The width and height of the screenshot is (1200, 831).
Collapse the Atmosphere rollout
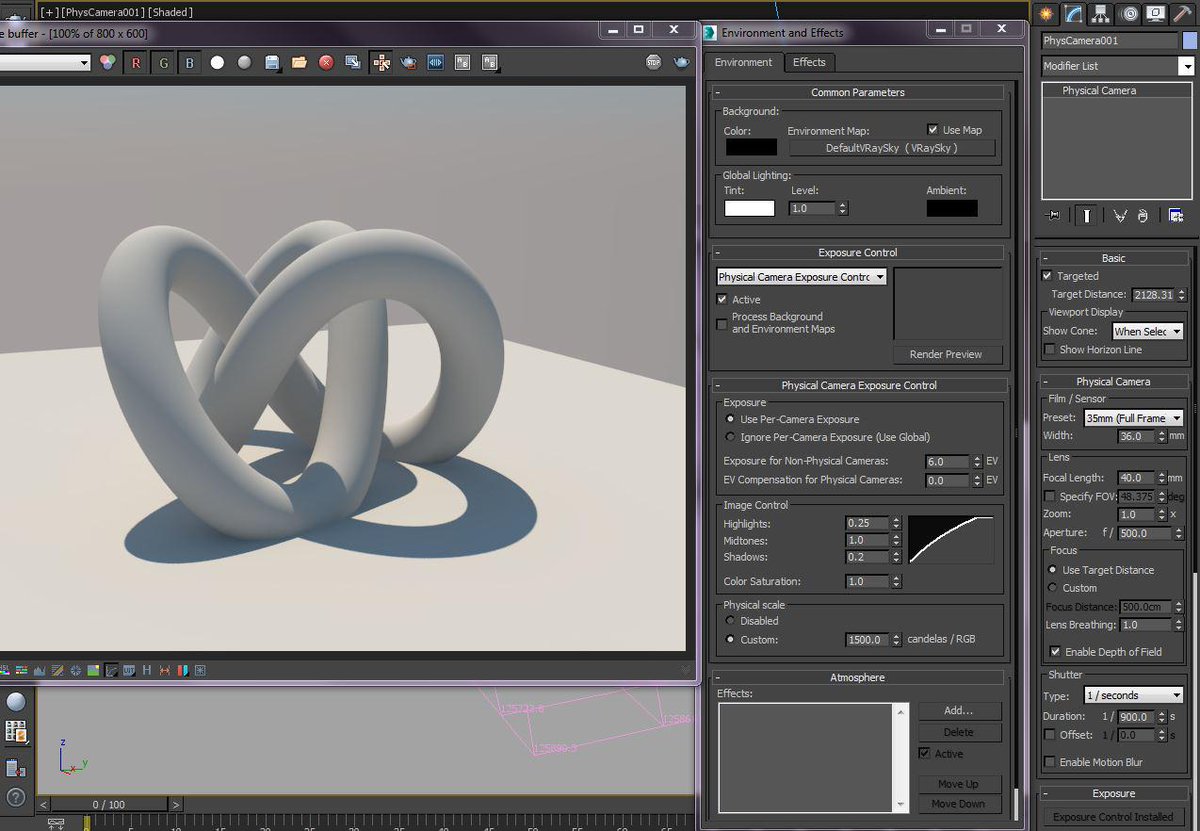(x=857, y=677)
